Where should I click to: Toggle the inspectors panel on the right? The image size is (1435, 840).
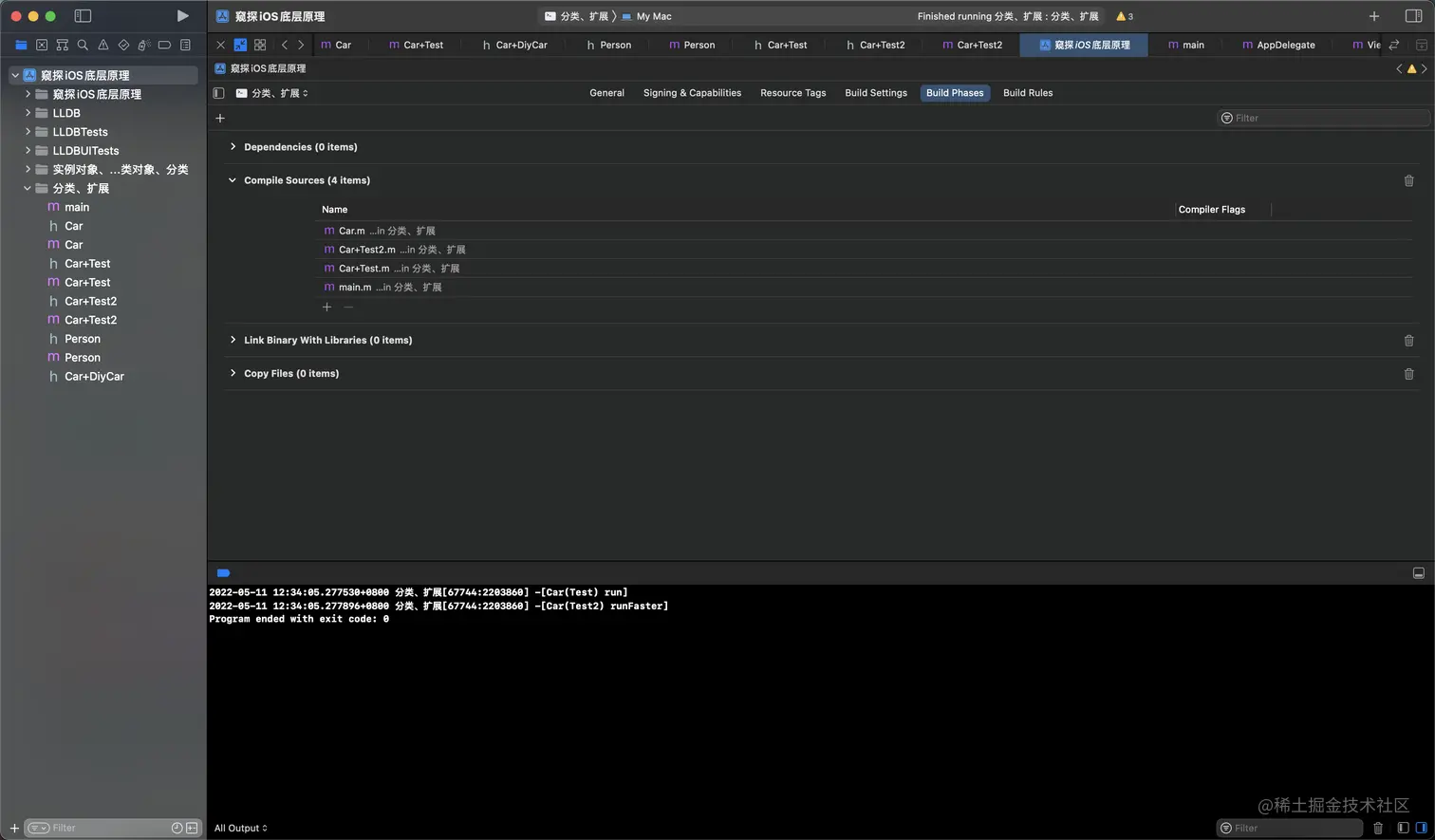click(x=1413, y=16)
